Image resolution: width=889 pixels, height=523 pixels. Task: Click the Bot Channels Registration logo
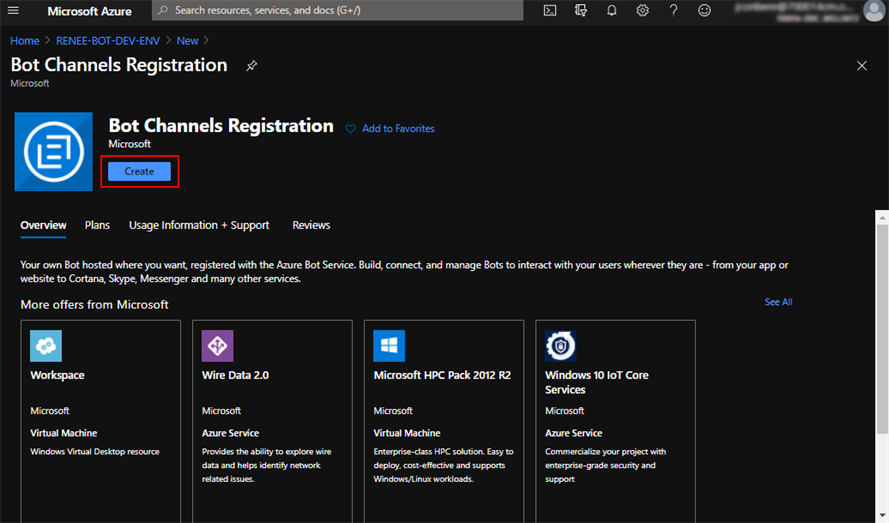click(54, 151)
